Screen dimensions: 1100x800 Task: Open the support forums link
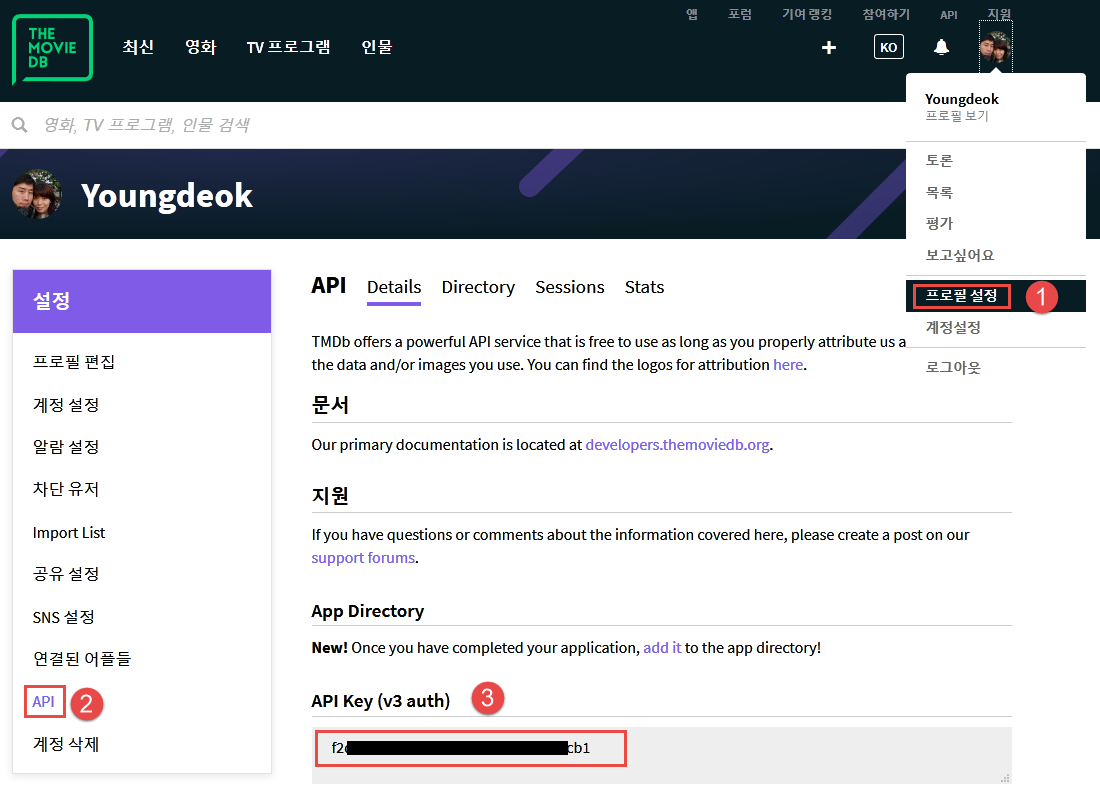(363, 557)
